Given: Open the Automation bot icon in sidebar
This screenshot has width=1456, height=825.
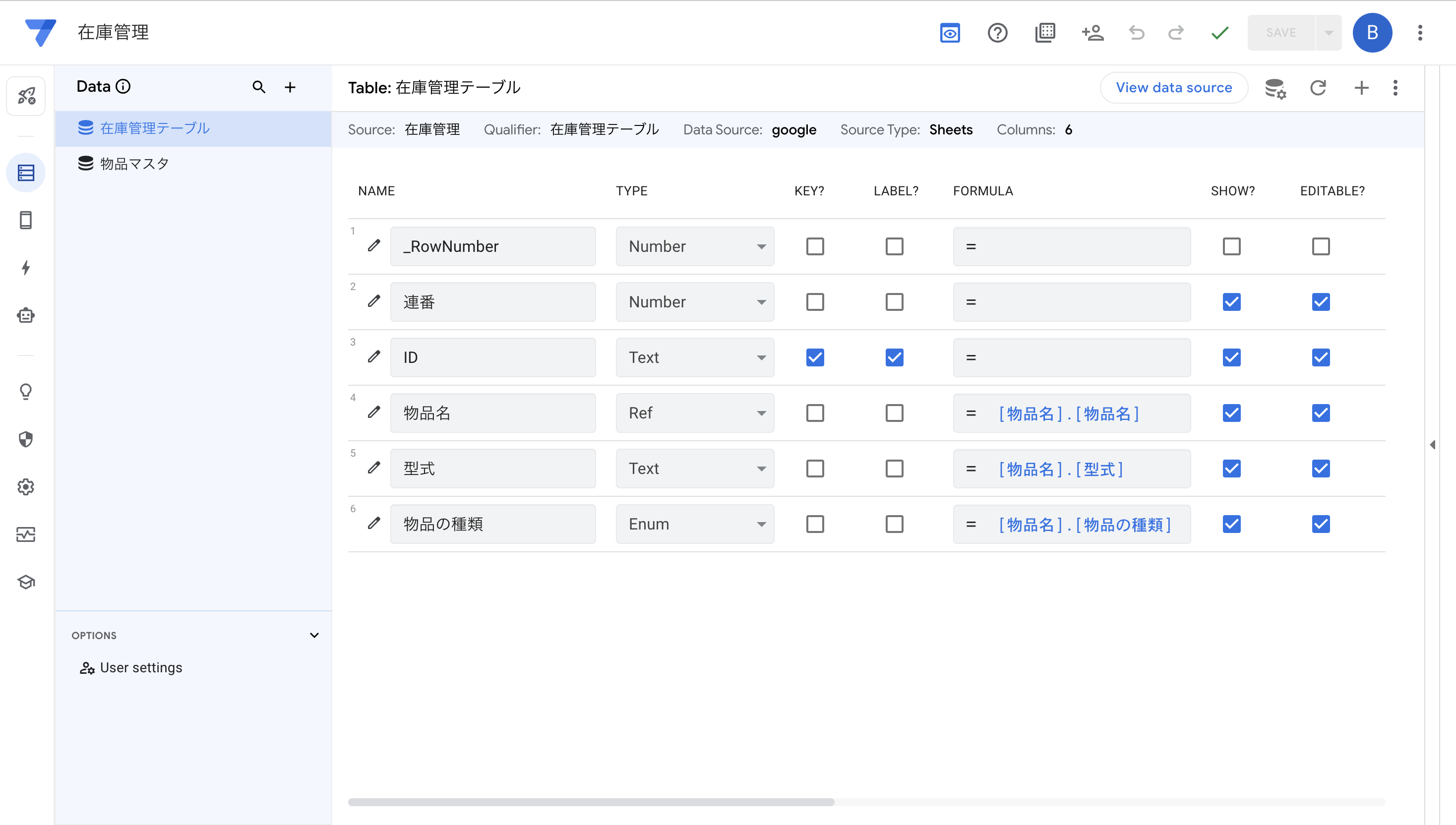Looking at the screenshot, I should click(x=25, y=316).
